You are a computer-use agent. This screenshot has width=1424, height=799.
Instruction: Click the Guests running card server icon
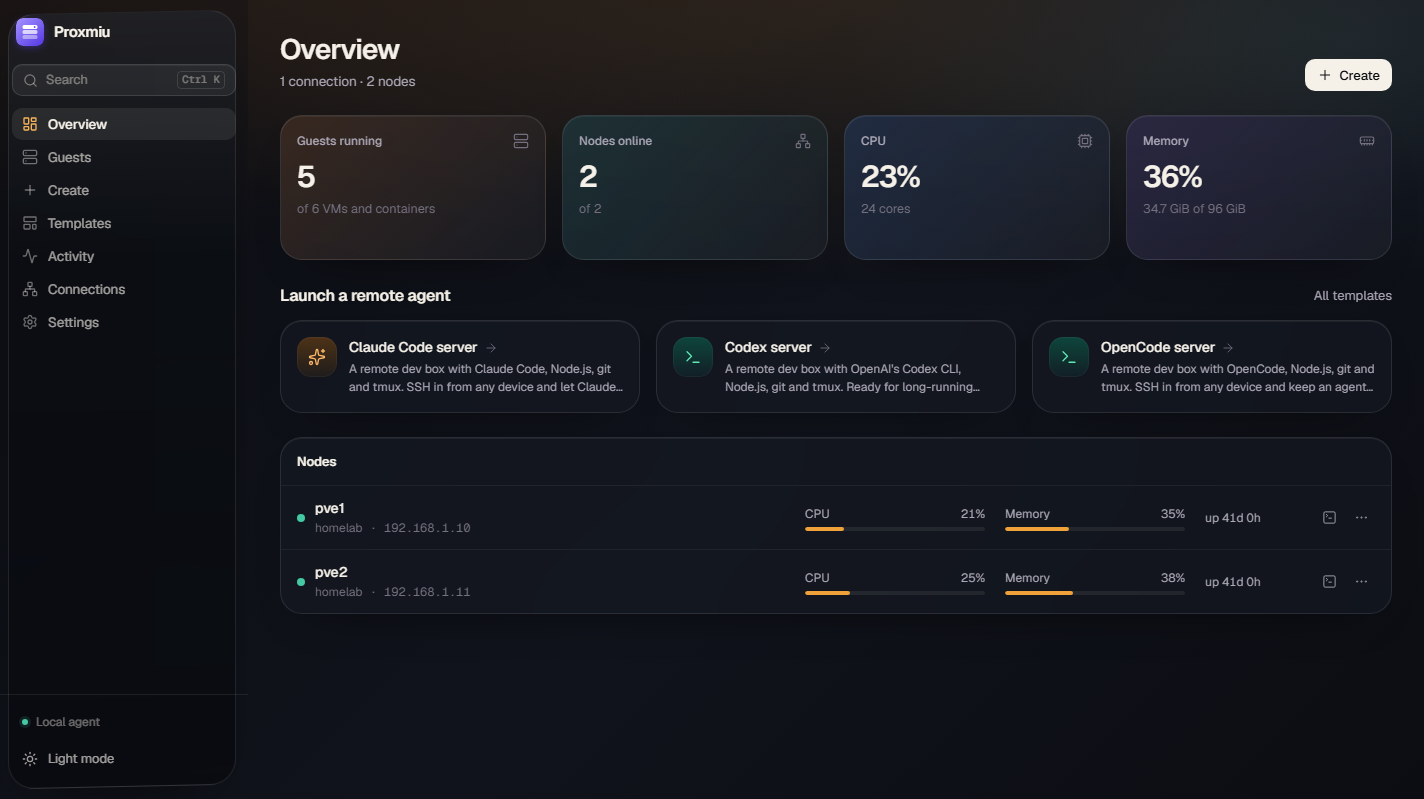click(521, 141)
